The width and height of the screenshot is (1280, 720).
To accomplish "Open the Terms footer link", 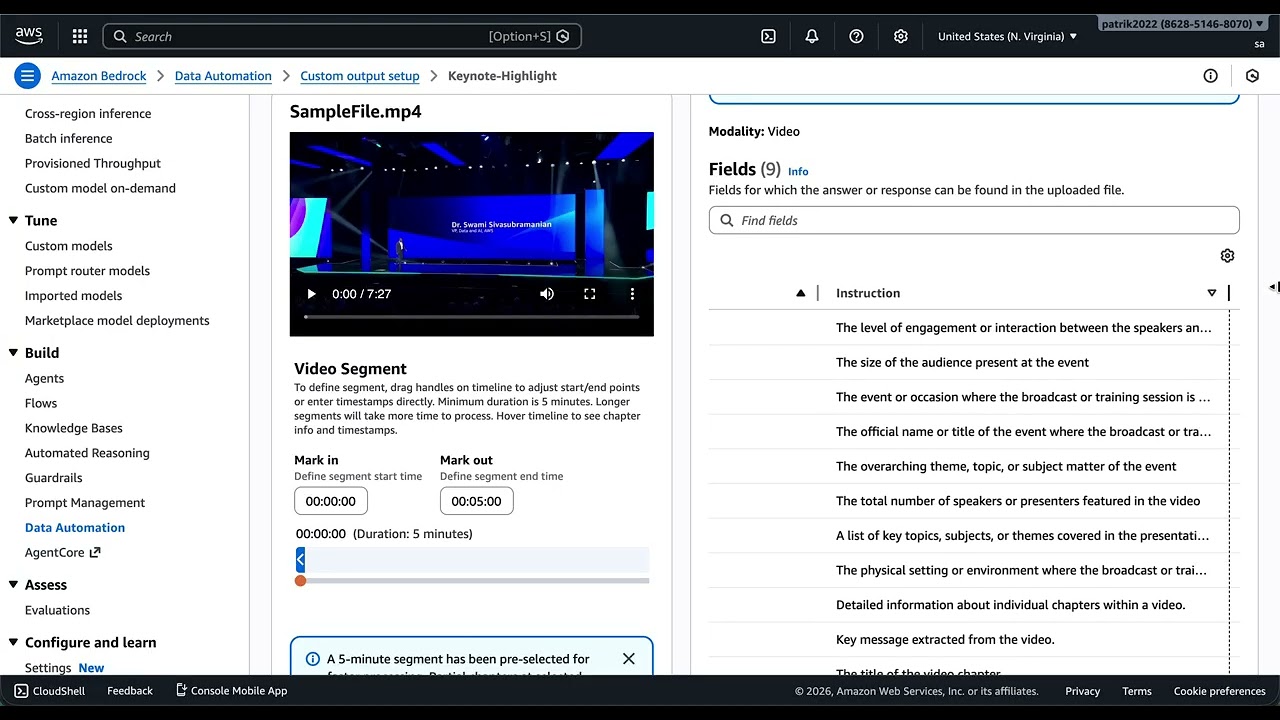I will tap(1137, 691).
